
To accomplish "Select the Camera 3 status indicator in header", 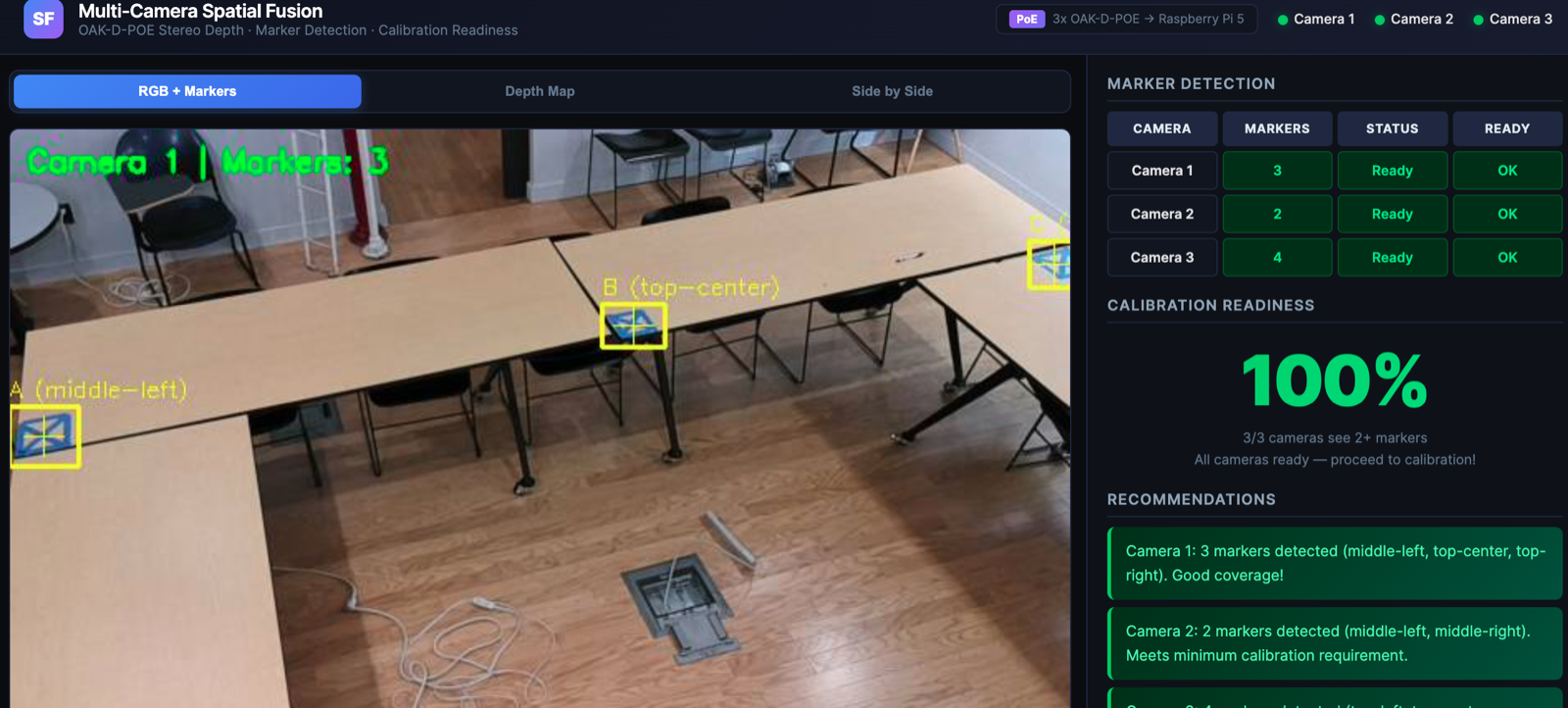I will (x=1513, y=19).
